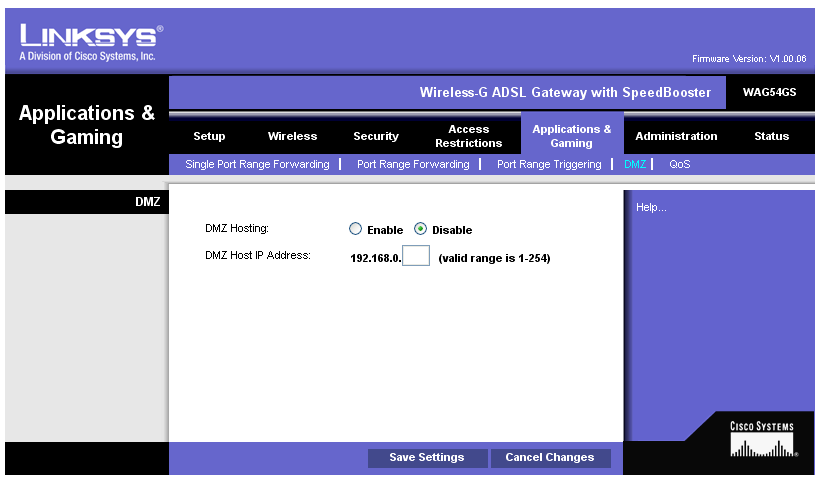Click the Wireless-G ADSL Gateway title text
Viewport: 821px width, 478px height.
point(565,93)
